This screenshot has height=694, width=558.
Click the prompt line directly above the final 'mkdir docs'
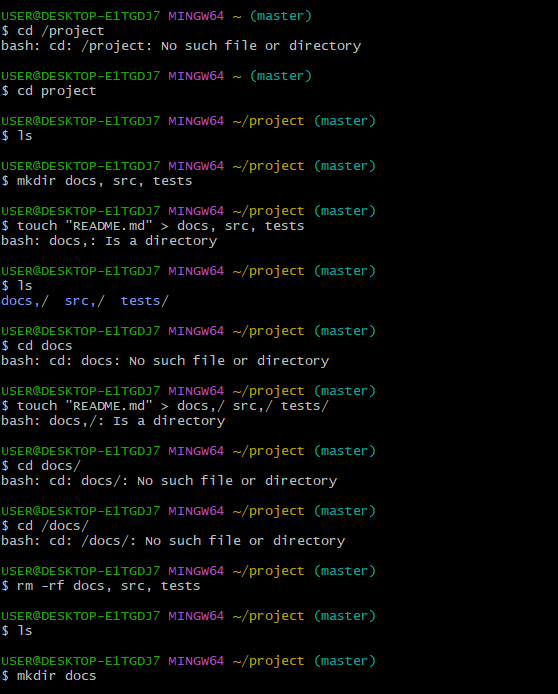click(189, 661)
